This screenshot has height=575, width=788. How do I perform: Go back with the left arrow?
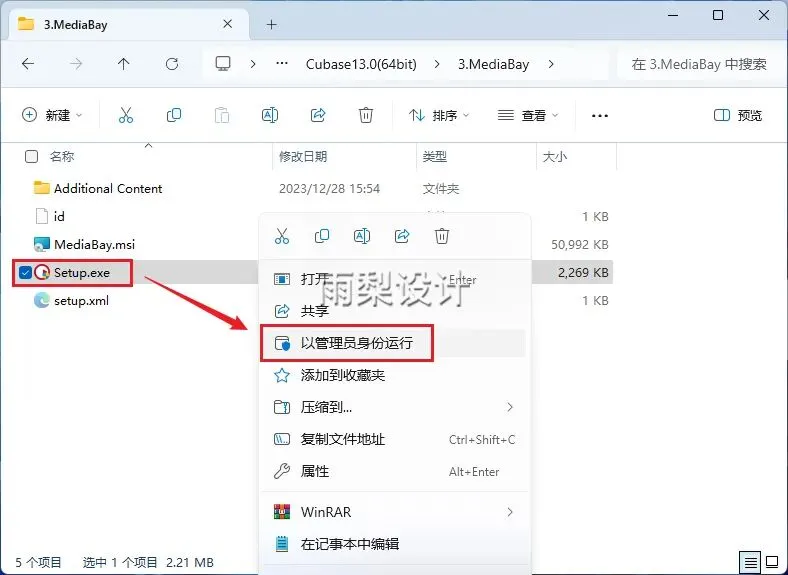pyautogui.click(x=28, y=64)
